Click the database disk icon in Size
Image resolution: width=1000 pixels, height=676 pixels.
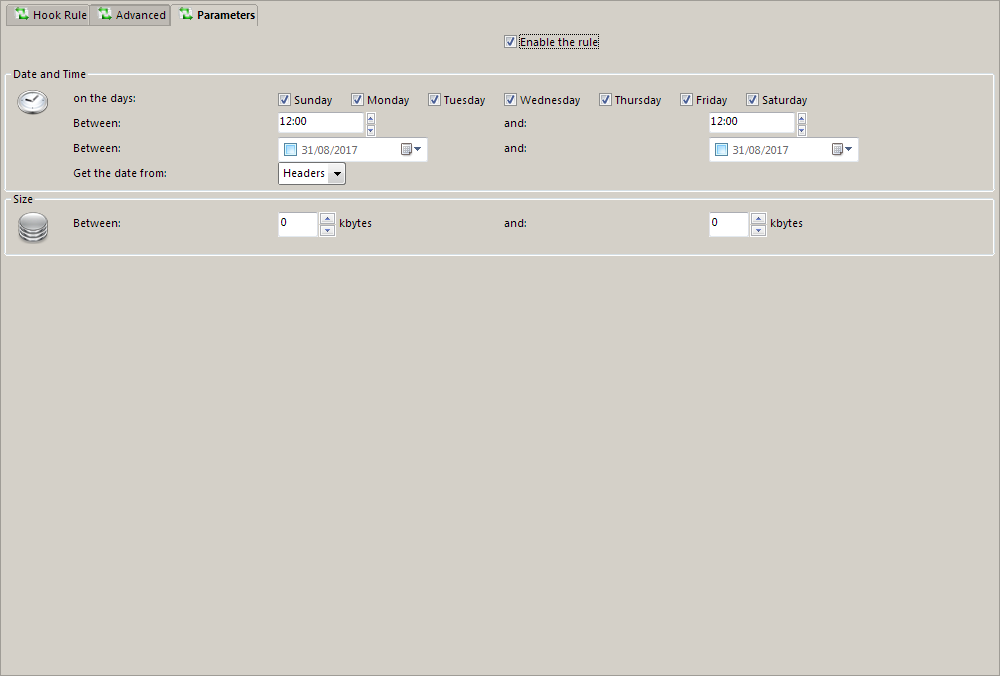[x=33, y=228]
